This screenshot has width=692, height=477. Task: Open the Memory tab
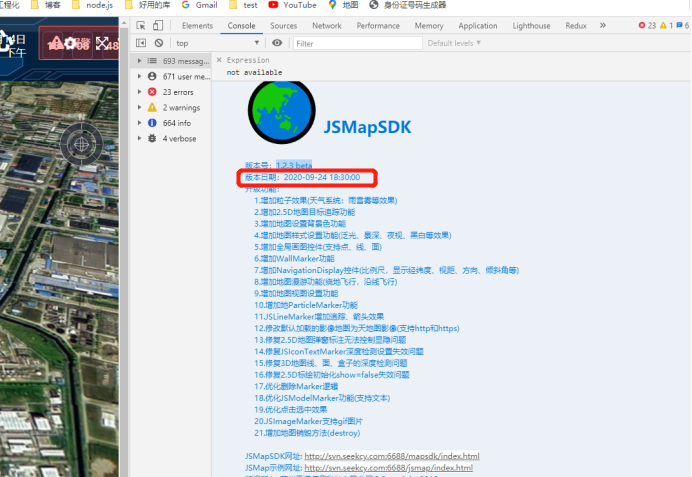coord(429,26)
